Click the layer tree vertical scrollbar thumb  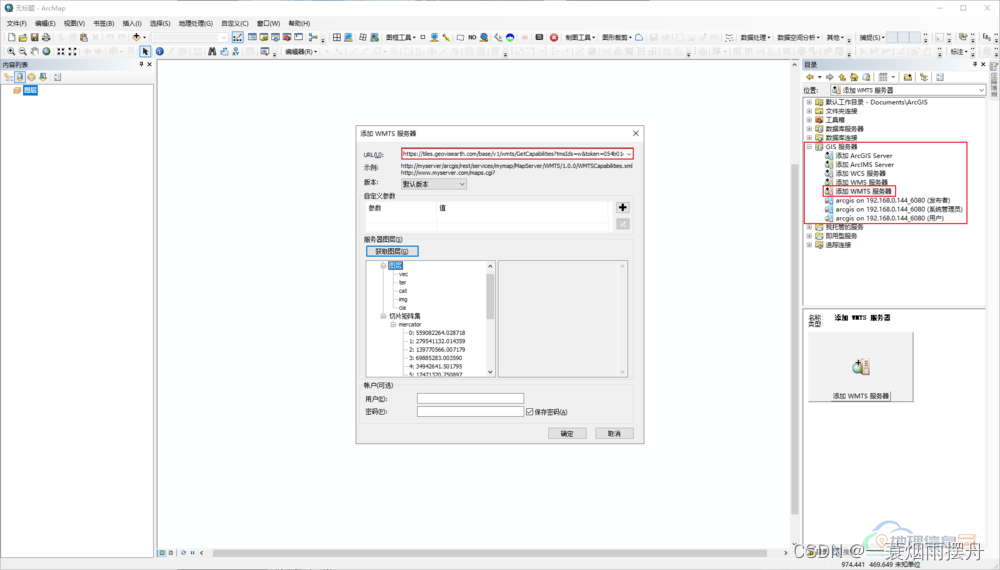(x=490, y=296)
